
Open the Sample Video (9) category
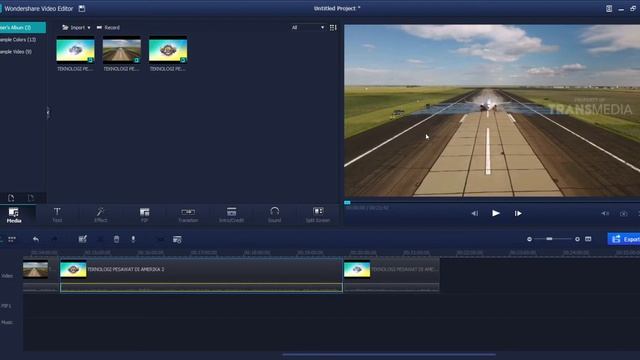pyautogui.click(x=16, y=52)
